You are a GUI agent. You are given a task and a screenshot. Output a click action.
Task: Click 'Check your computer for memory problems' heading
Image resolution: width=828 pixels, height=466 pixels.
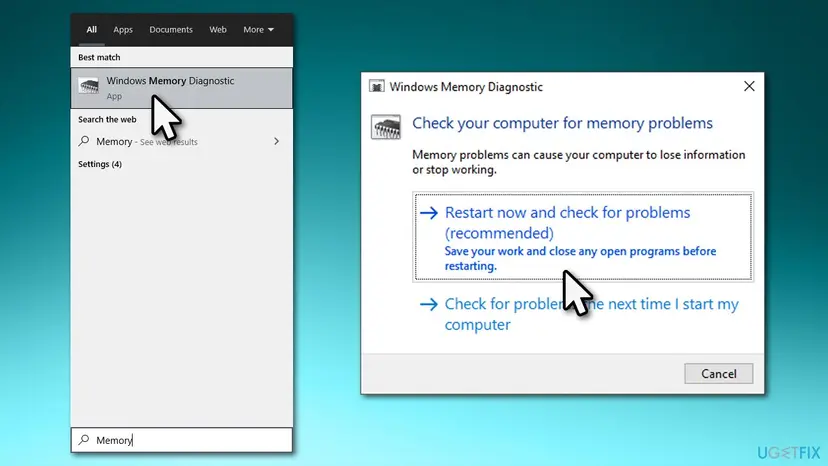click(x=562, y=123)
